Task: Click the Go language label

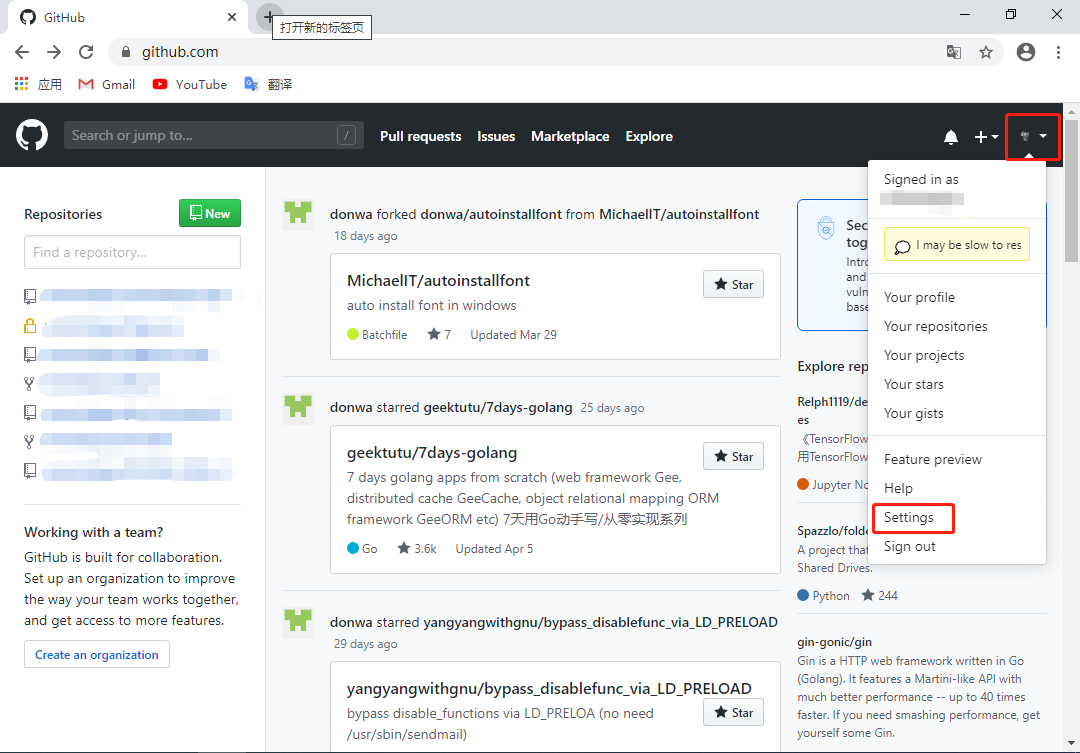Action: [362, 548]
